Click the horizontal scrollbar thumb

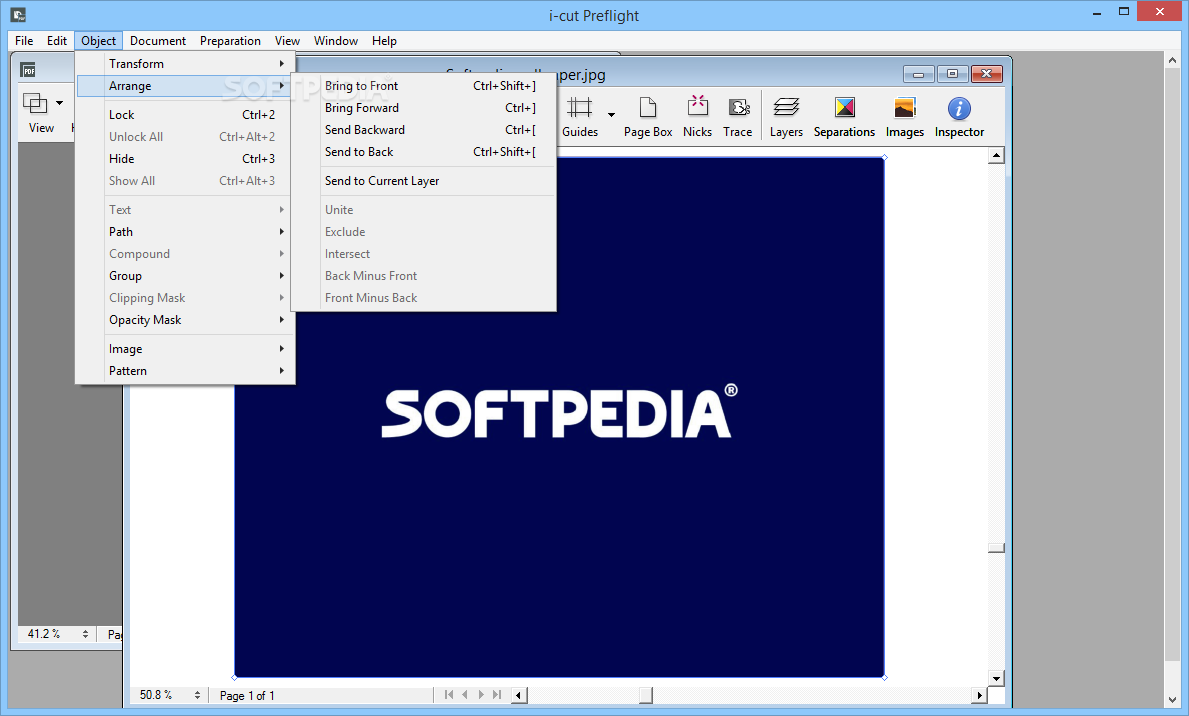click(645, 695)
